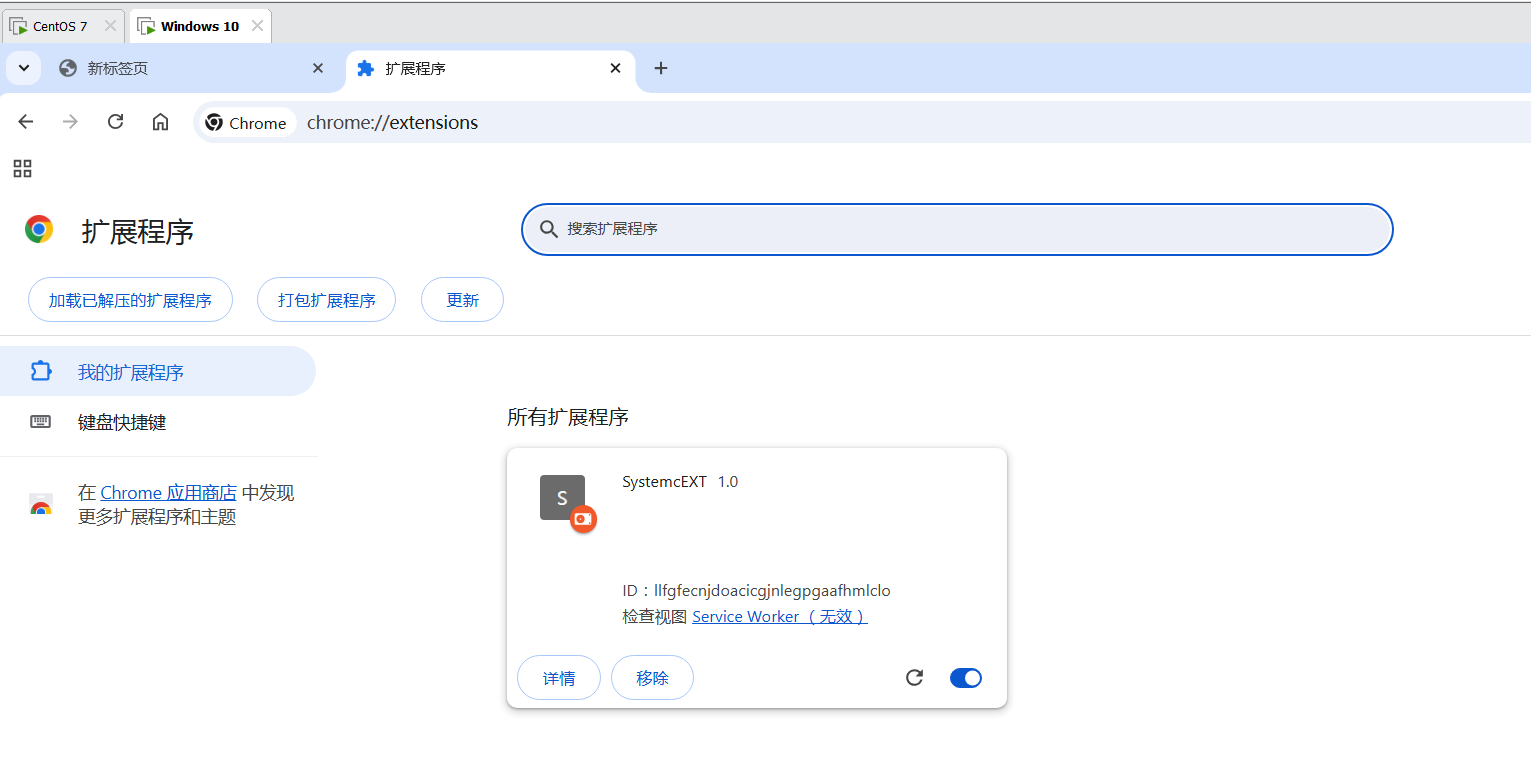Select the Windows 10 VM tab
1531x783 pixels.
(x=200, y=26)
